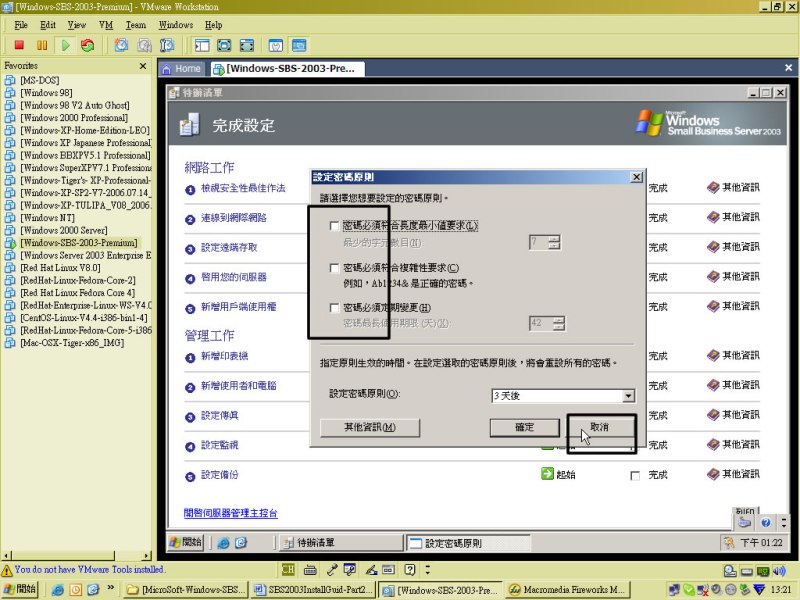
Task: Select [MS-DOS] in Favorites
Action: point(39,81)
